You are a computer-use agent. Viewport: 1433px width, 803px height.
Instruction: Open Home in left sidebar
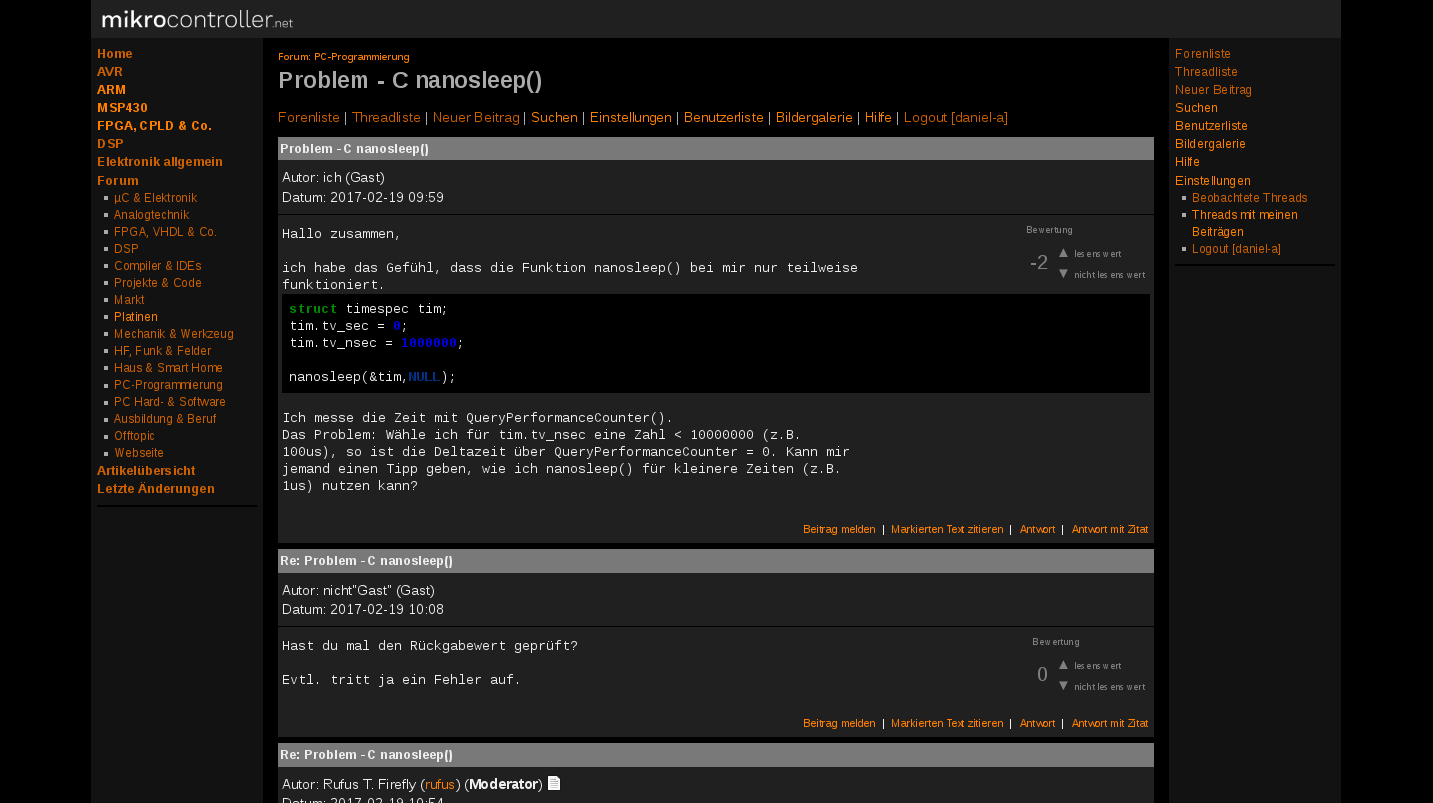[115, 54]
